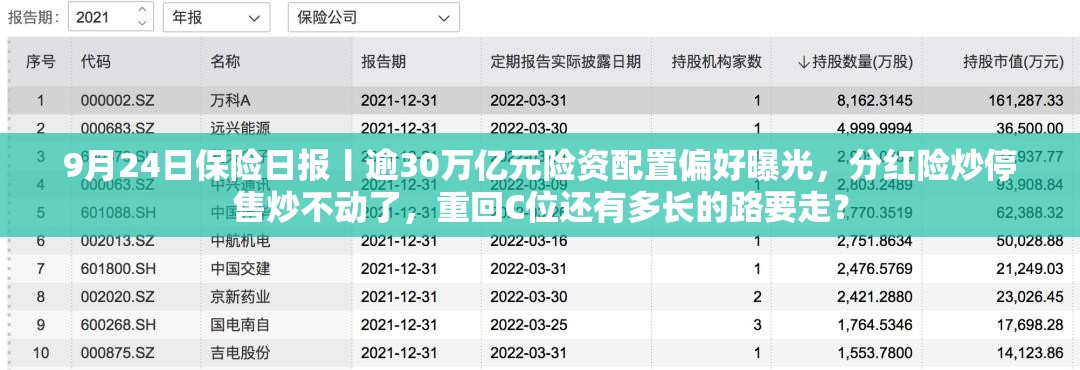Viewport: 1080px width, 370px height.
Task: Increase the 2021 report year stepper
Action: tap(143, 10)
